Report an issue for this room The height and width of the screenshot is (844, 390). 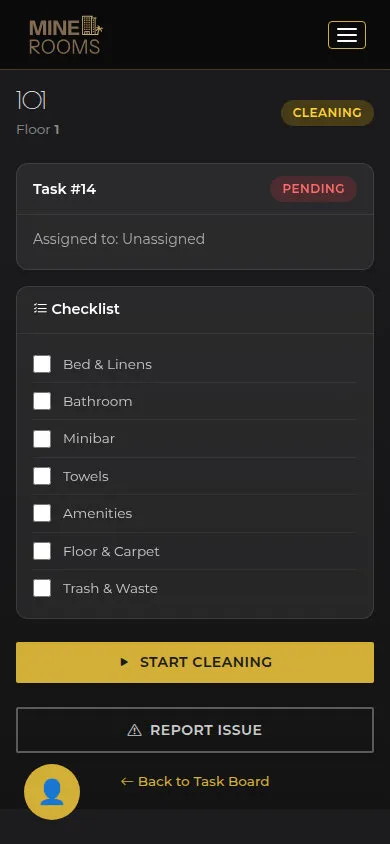pyautogui.click(x=195, y=730)
